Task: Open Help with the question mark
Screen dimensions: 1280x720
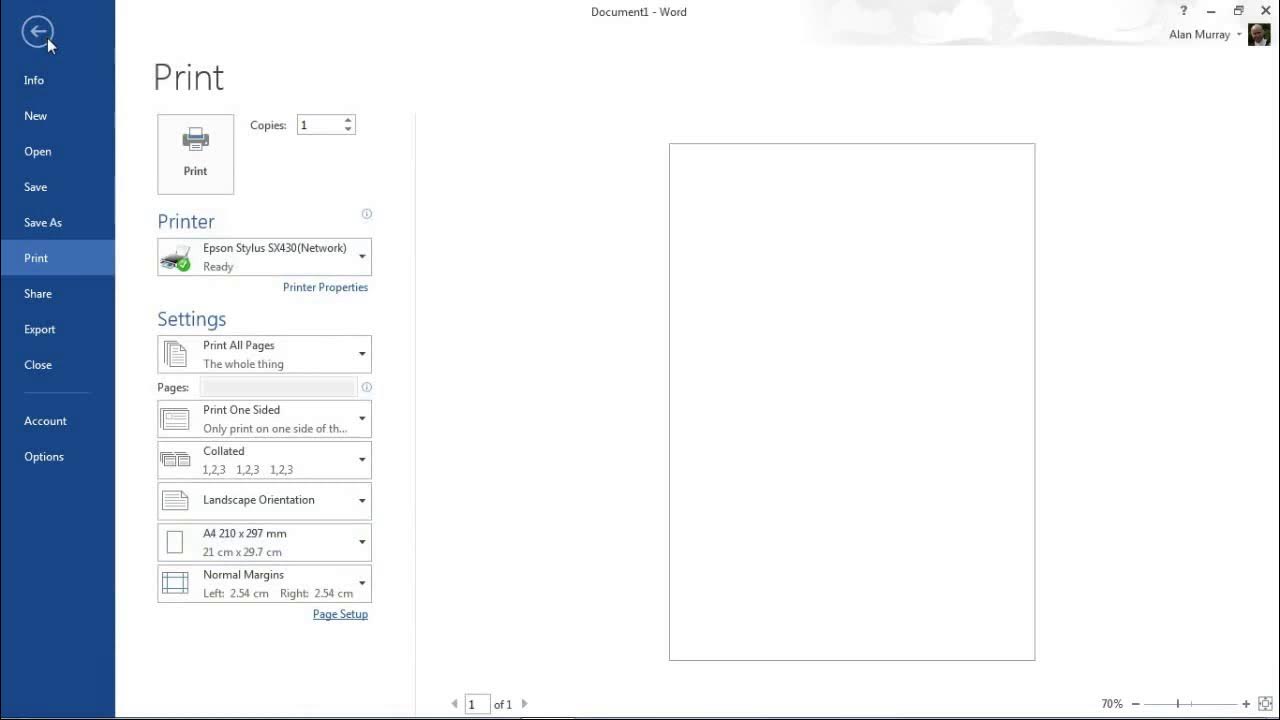Action: 1183,11
